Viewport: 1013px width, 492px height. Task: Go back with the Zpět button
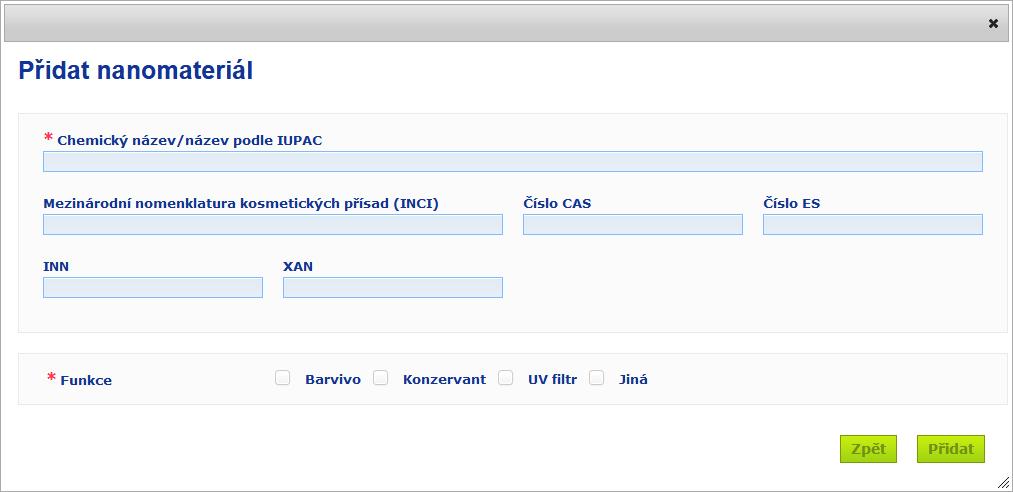868,449
